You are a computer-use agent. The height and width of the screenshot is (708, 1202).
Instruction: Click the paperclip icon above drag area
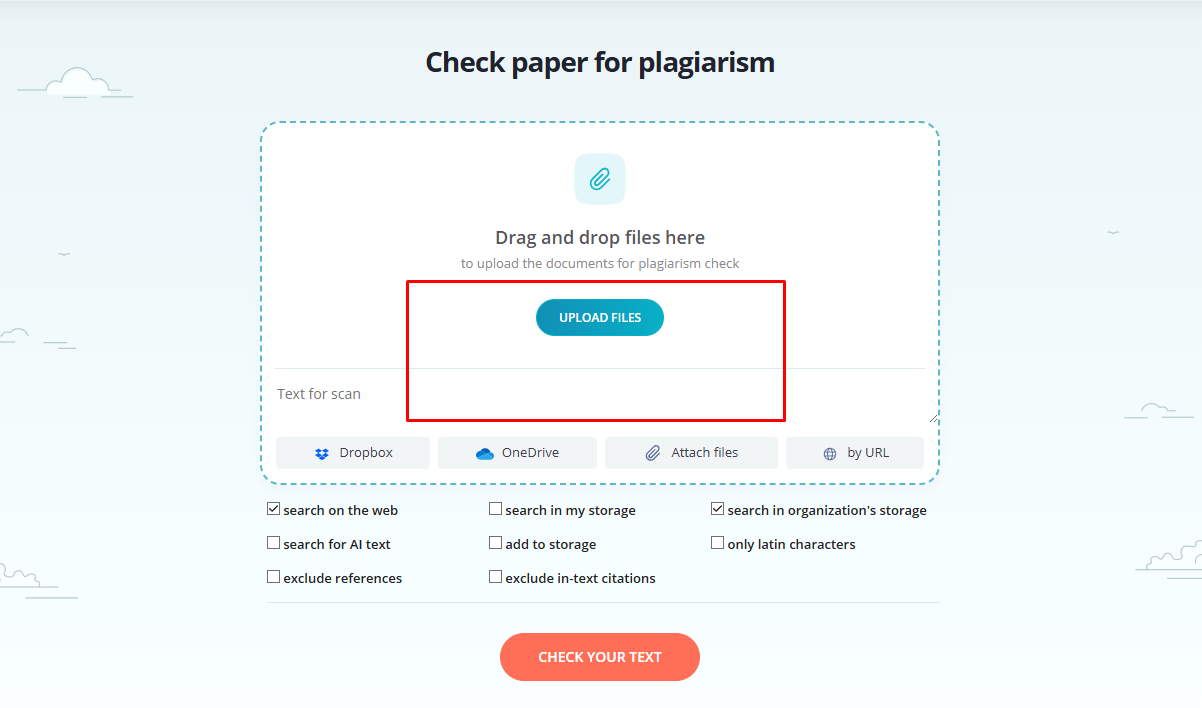tap(600, 179)
